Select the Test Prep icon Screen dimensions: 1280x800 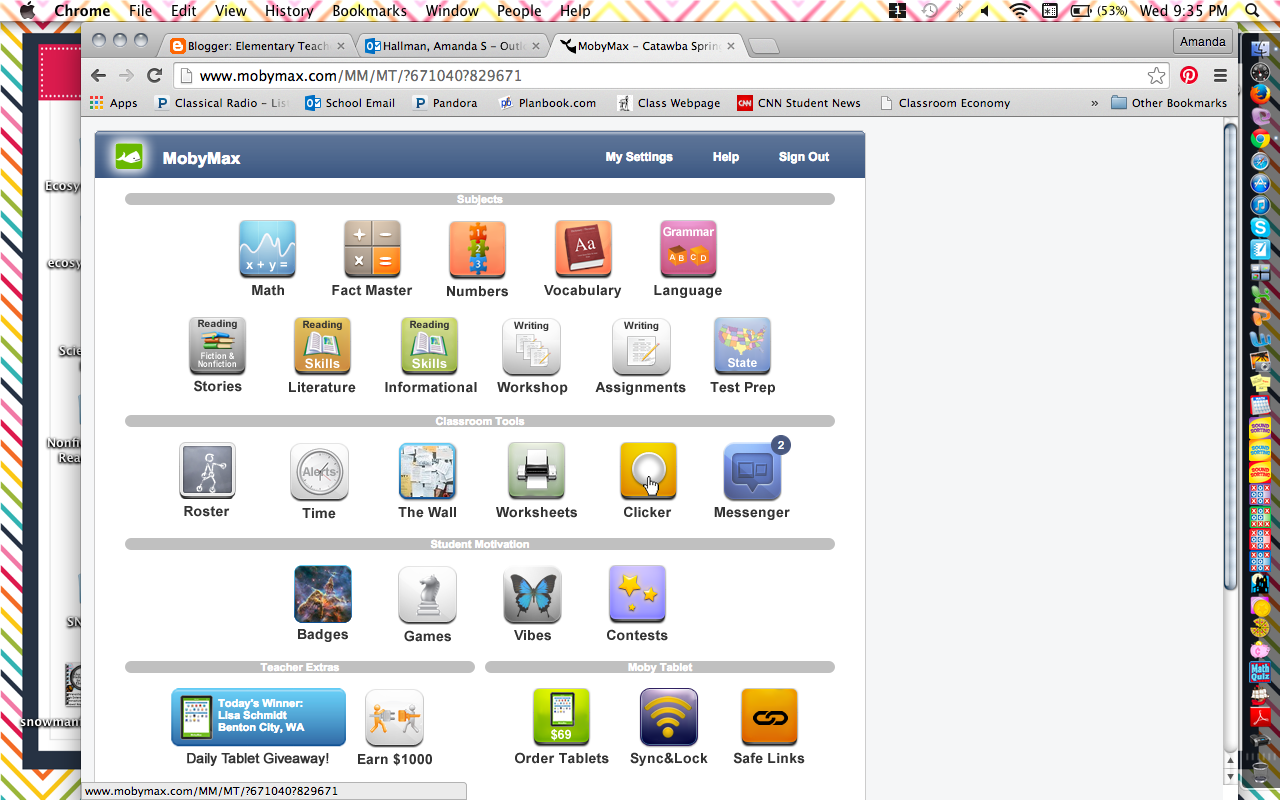pos(742,346)
